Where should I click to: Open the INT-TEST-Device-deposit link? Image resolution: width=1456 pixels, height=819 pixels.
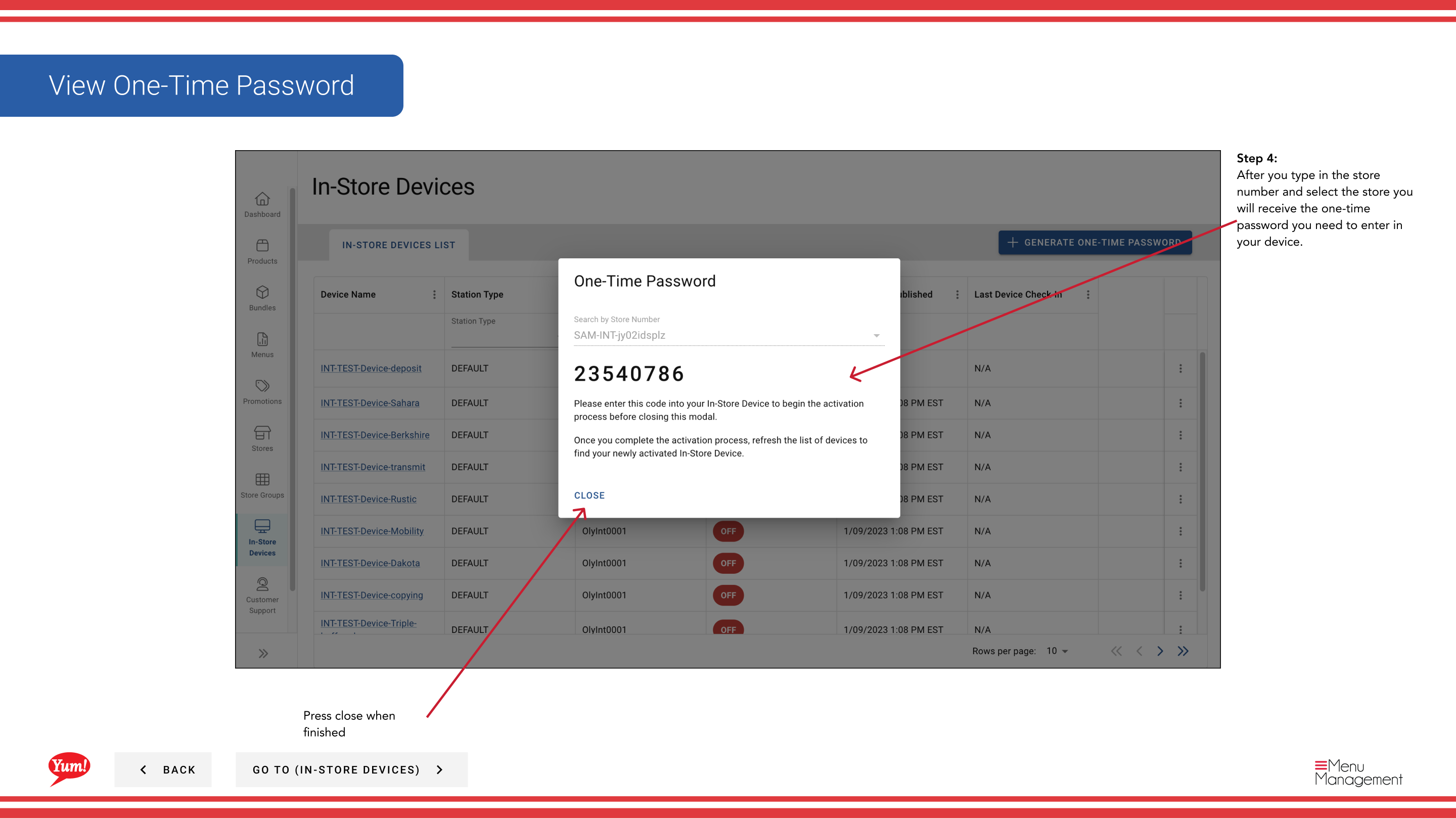[371, 369]
